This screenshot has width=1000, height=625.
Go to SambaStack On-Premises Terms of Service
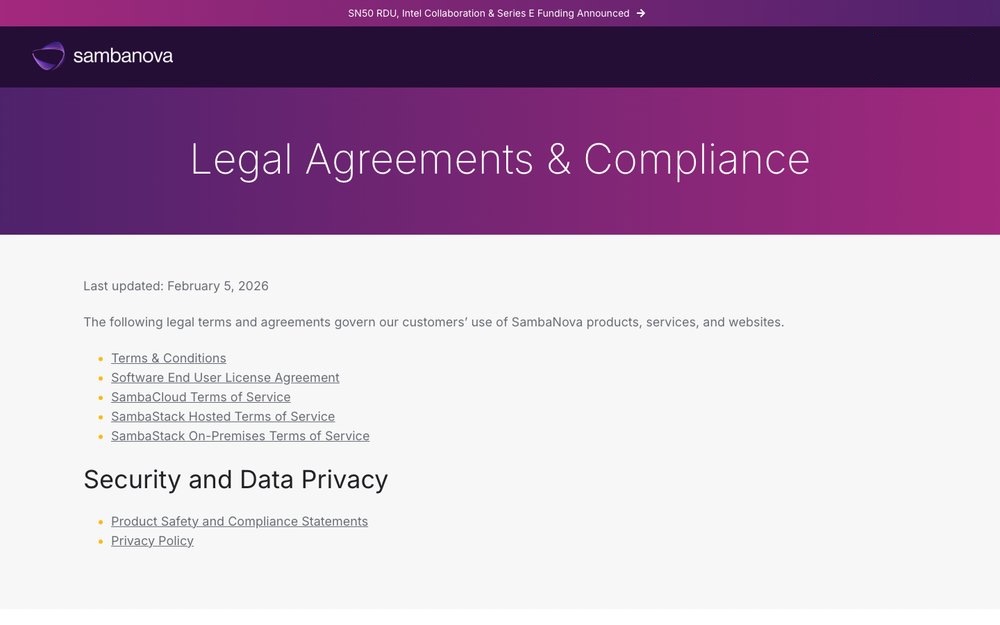click(240, 436)
